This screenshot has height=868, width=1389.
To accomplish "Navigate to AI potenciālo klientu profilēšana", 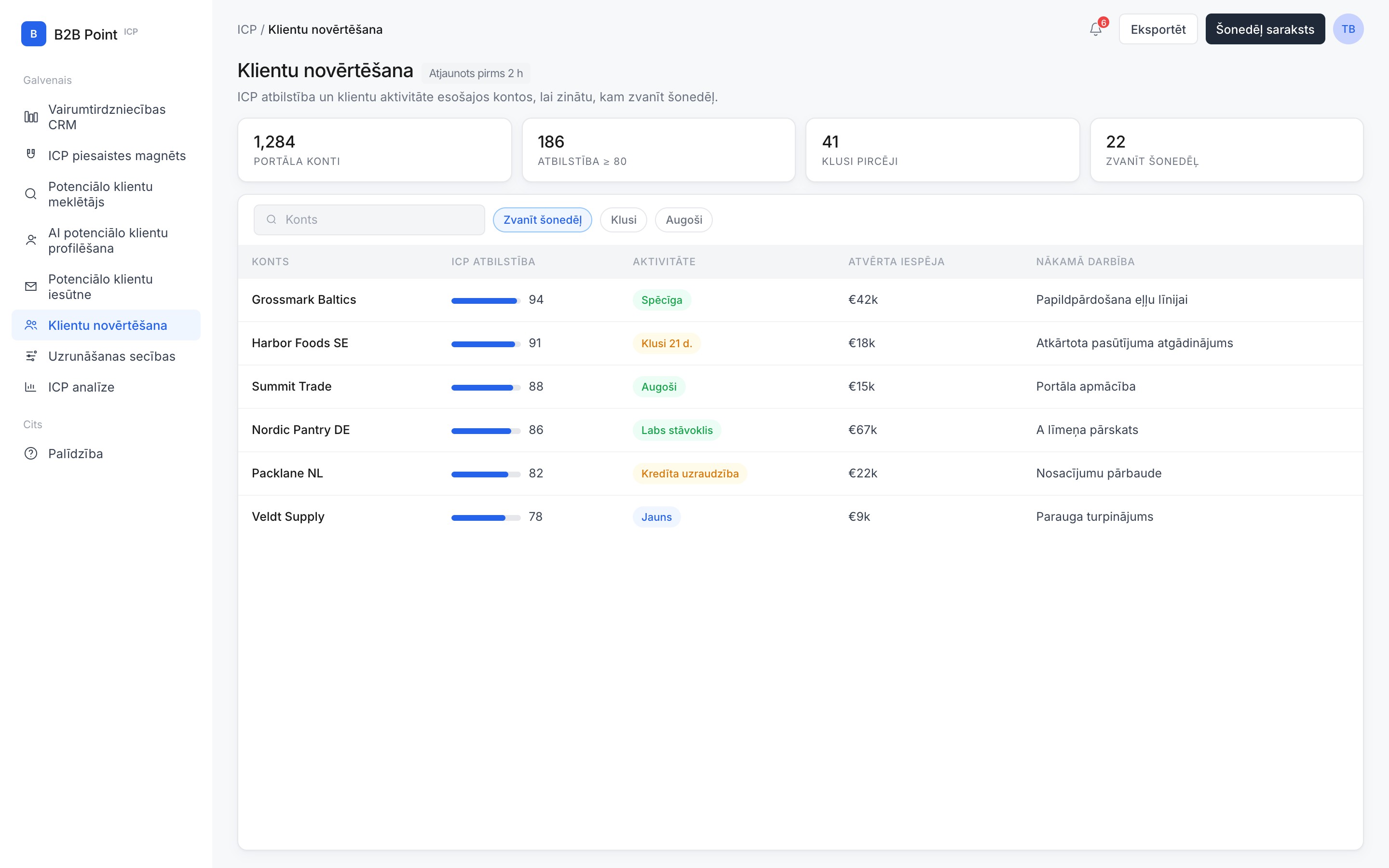I will click(106, 241).
